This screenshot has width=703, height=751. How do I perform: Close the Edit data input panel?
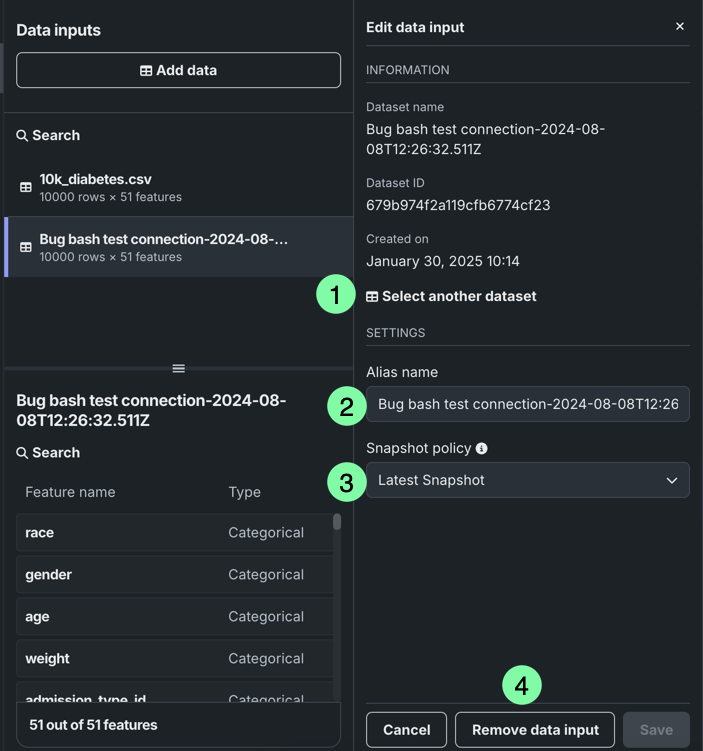pos(680,27)
